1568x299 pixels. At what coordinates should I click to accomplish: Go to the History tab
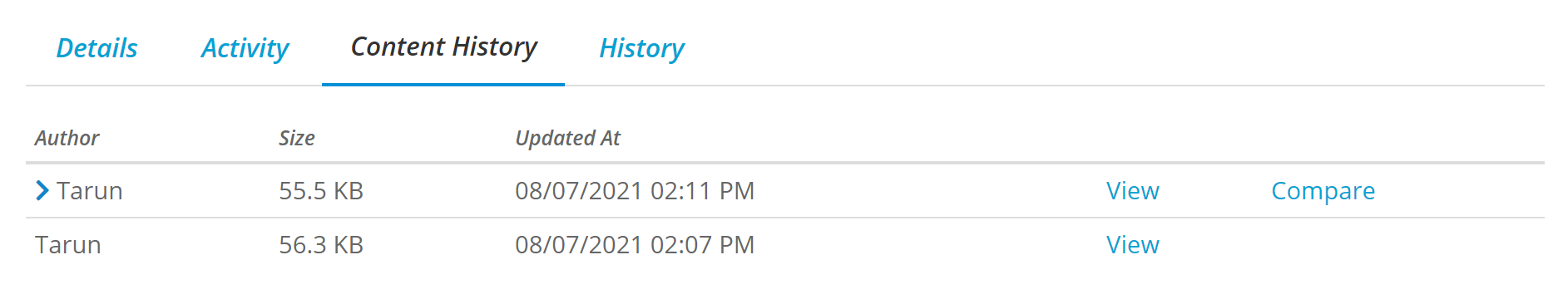(641, 48)
